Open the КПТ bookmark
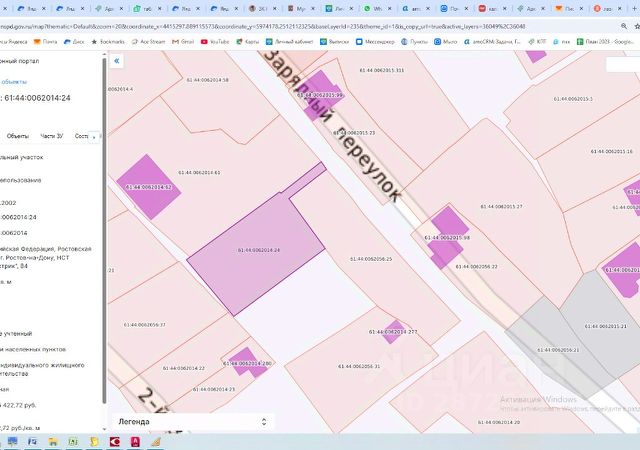640x450 pixels. tap(537, 42)
